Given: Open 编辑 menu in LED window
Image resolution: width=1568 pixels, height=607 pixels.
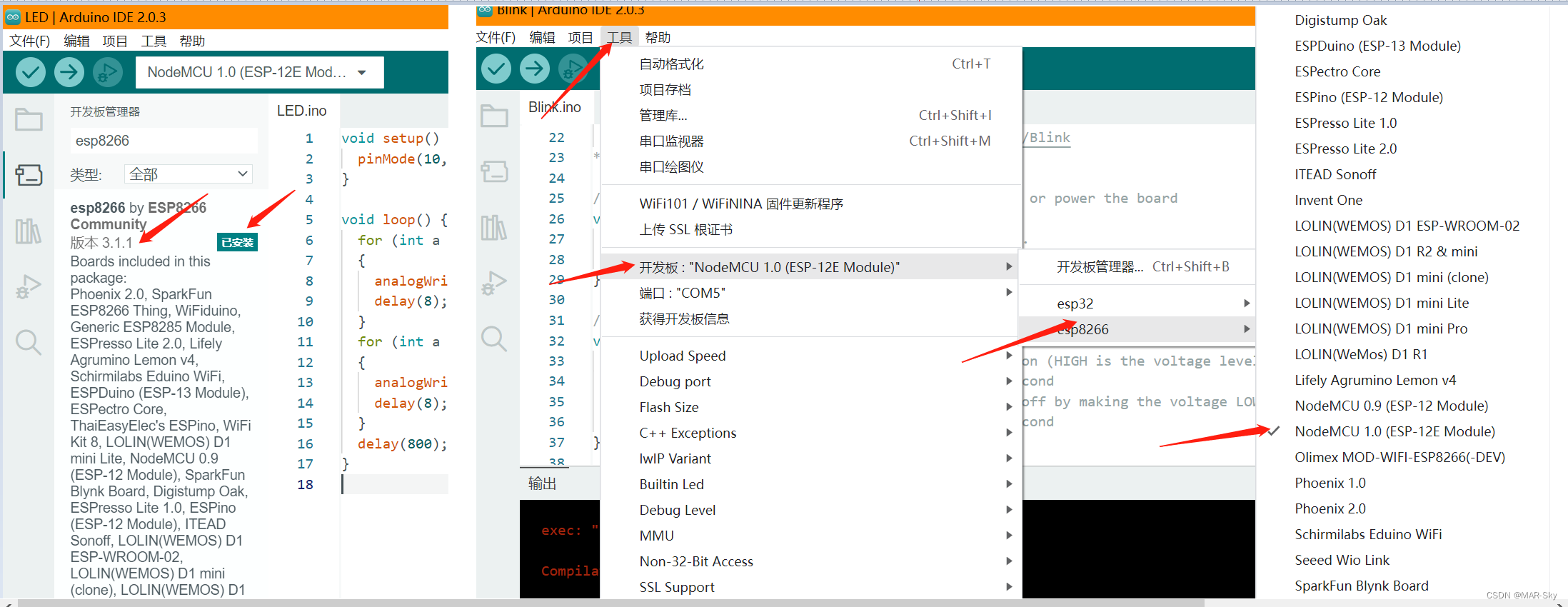Looking at the screenshot, I should point(76,41).
